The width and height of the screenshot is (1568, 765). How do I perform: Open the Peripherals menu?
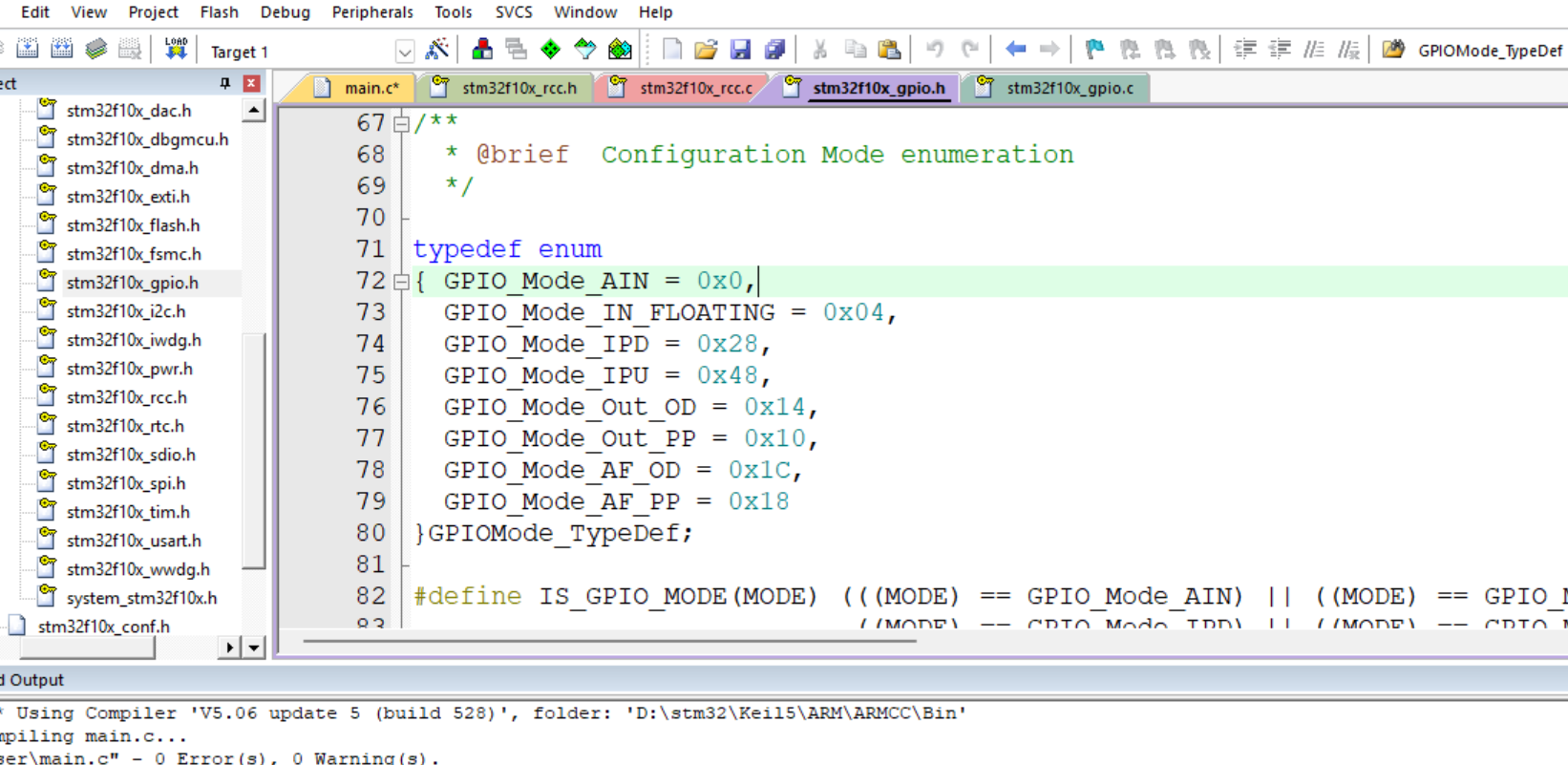(372, 12)
